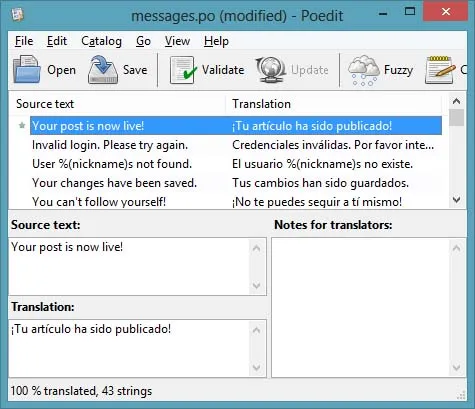Click the Translation field scroll down arrow
Viewport: 475px width, 409px height.
(x=257, y=367)
